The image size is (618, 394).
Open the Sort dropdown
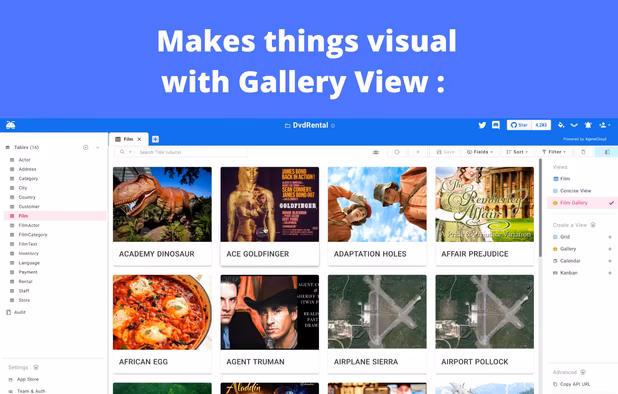[x=517, y=152]
